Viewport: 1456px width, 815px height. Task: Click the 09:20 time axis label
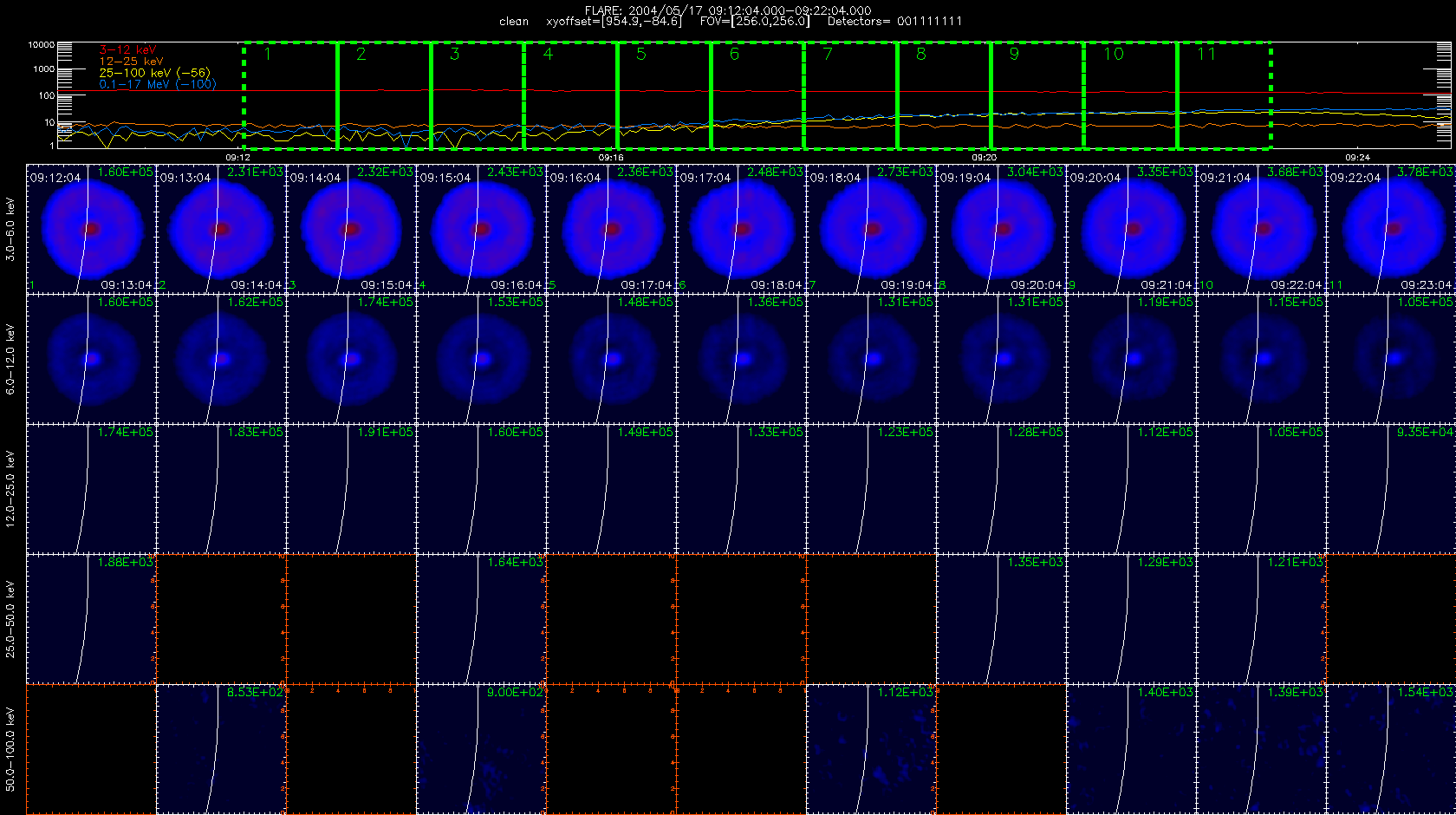pos(984,158)
